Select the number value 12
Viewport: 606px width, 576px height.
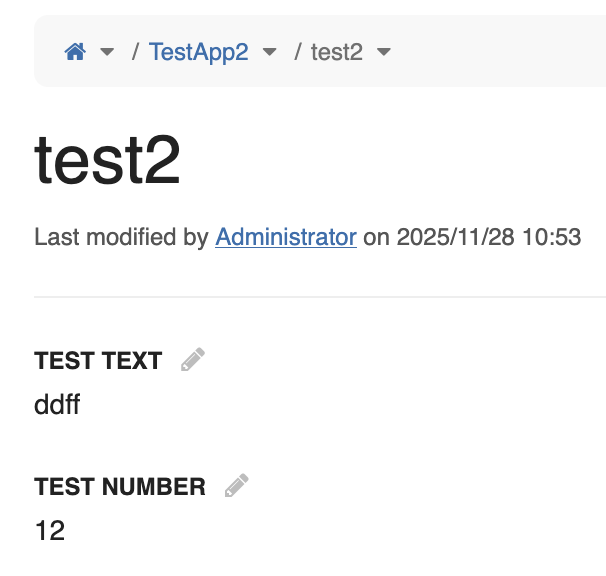click(50, 531)
